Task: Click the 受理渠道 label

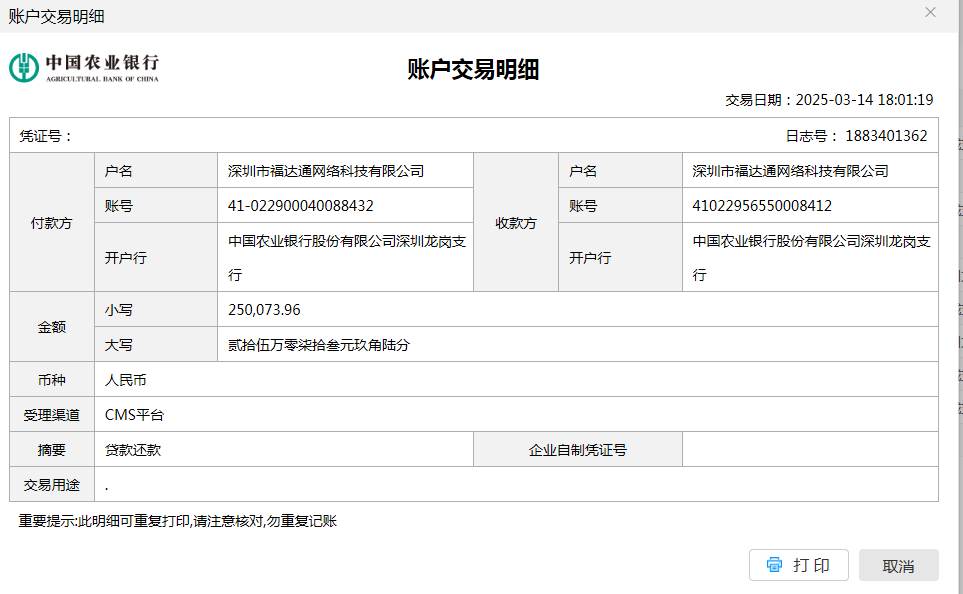Action: coord(52,415)
